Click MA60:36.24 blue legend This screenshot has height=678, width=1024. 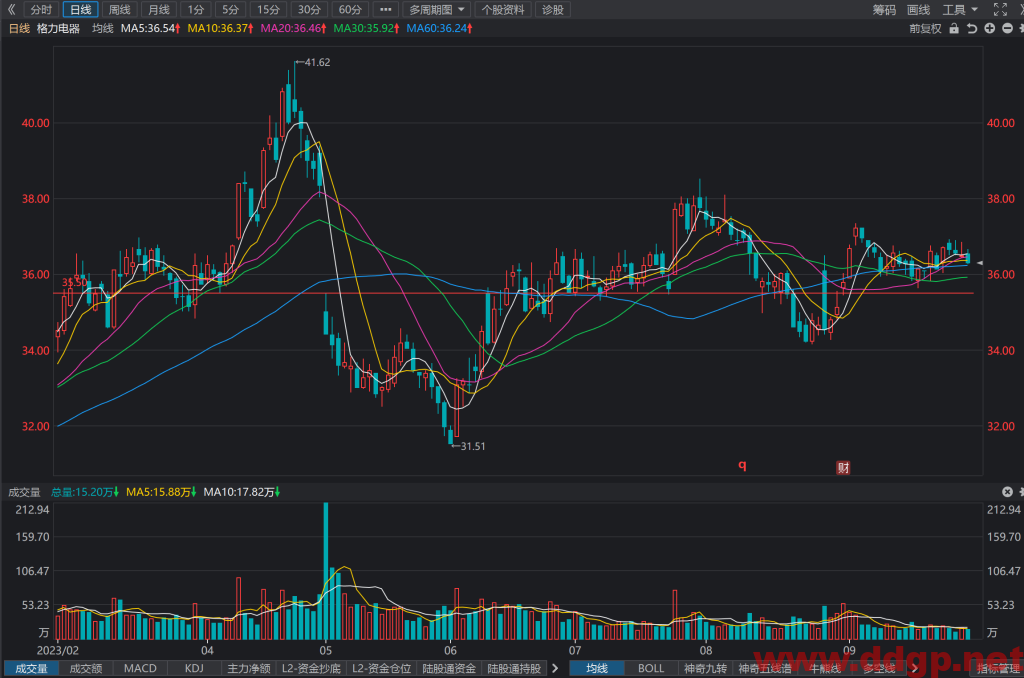(x=440, y=28)
